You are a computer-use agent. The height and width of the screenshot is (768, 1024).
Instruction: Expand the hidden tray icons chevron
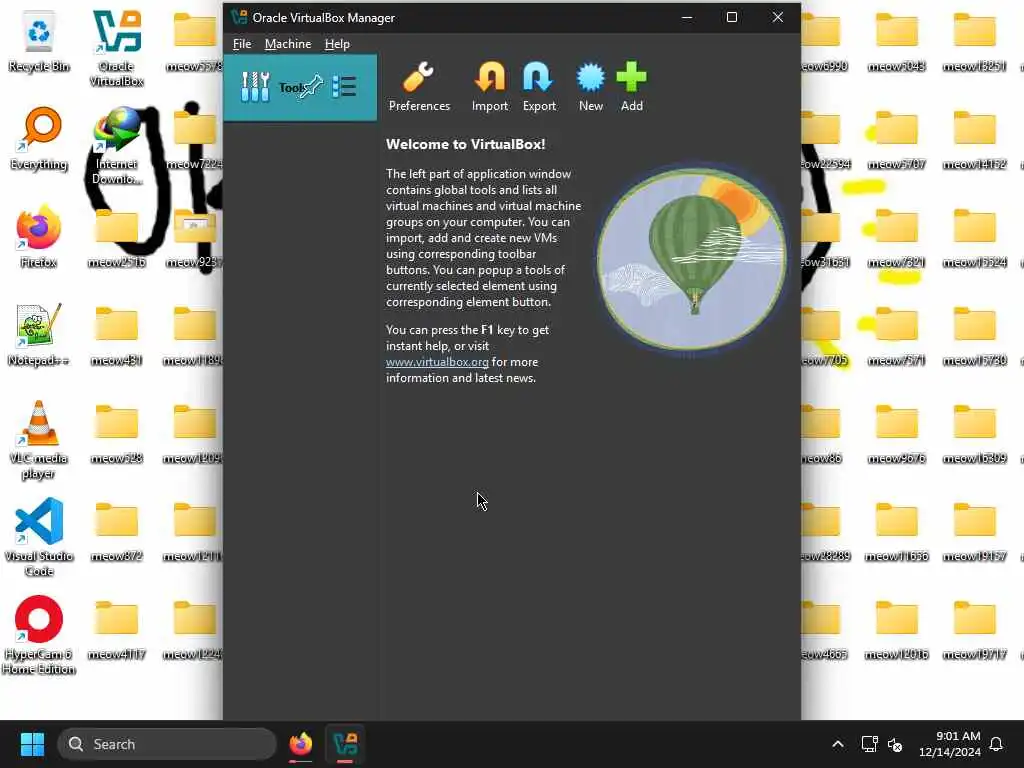838,744
